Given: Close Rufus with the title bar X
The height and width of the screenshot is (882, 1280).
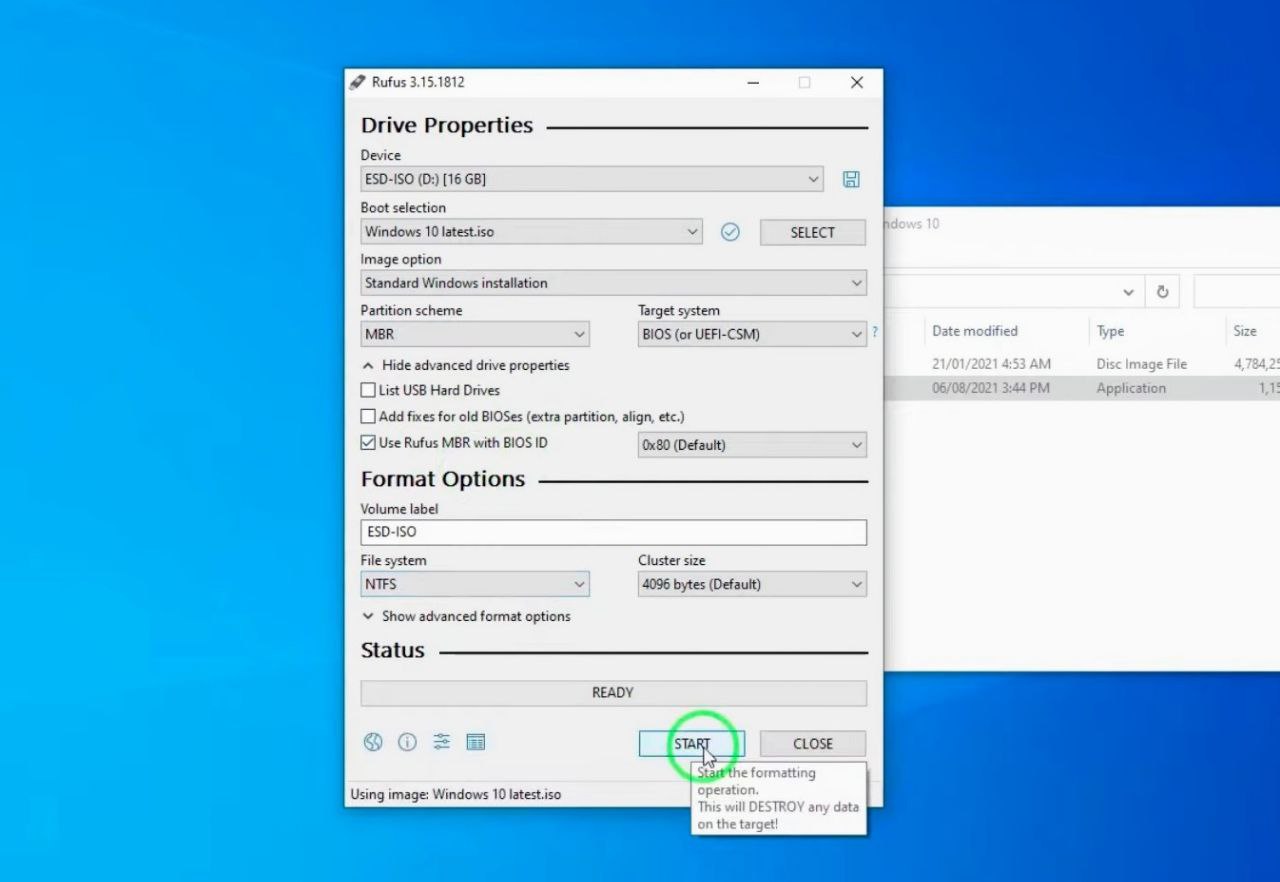Looking at the screenshot, I should coord(856,82).
